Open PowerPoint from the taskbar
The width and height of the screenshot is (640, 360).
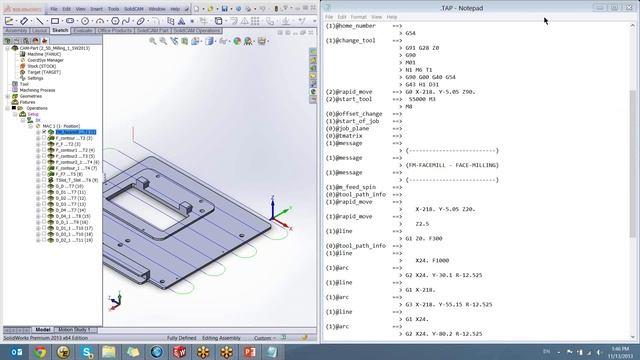coord(249,352)
